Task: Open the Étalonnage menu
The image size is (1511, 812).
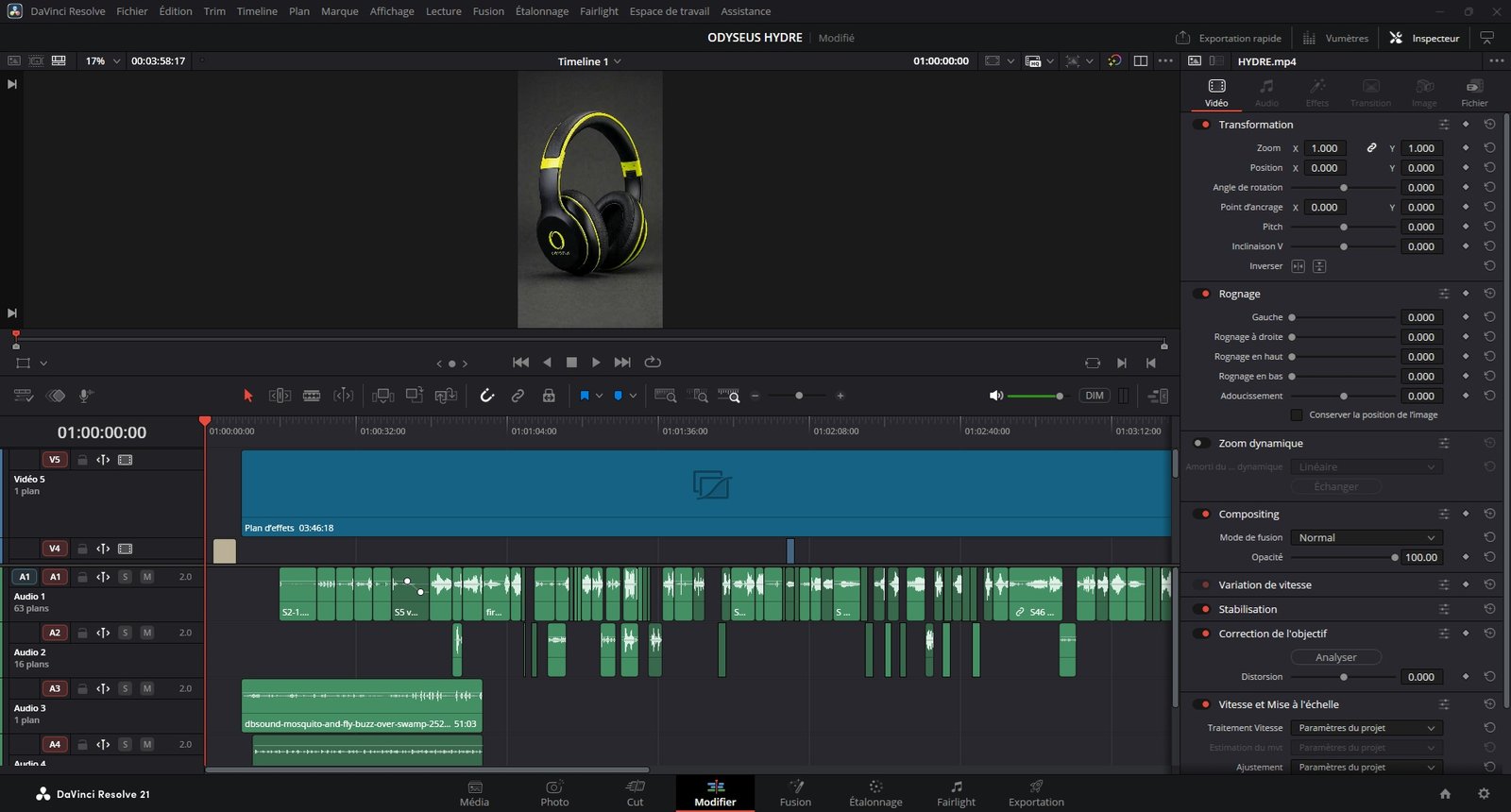Action: click(x=542, y=11)
